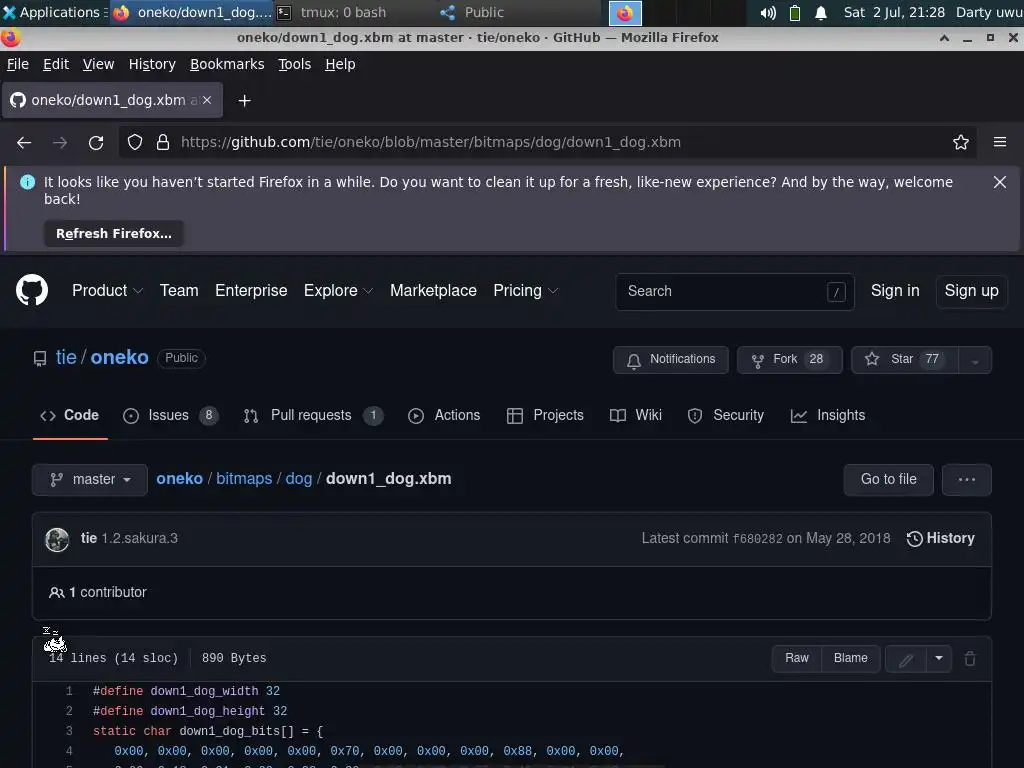Show site security via padlock icon
Viewport: 1024px width, 768px height.
[x=163, y=142]
